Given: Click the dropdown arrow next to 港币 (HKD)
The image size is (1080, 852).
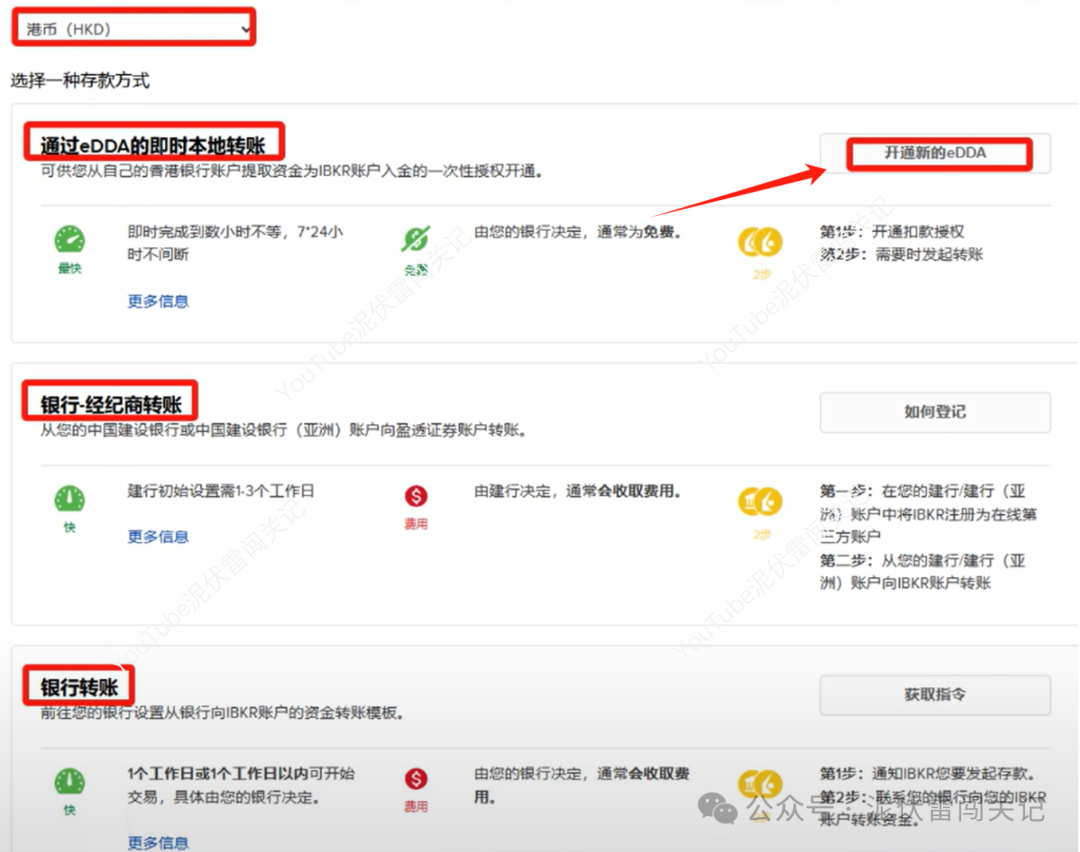Looking at the screenshot, I should (243, 27).
